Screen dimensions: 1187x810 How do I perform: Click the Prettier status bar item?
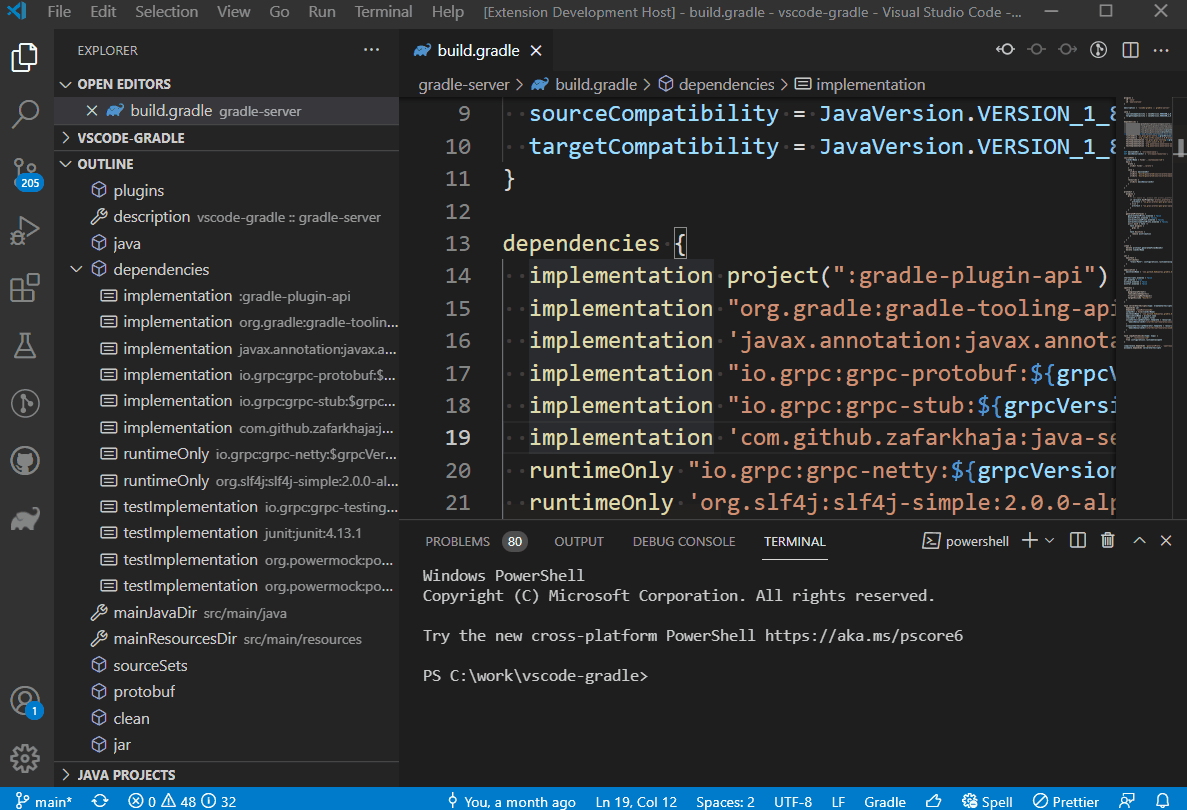click(x=1066, y=802)
